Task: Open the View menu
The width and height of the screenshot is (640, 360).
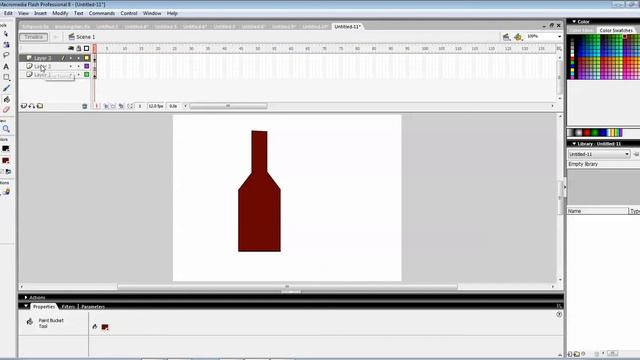Action: pos(23,13)
